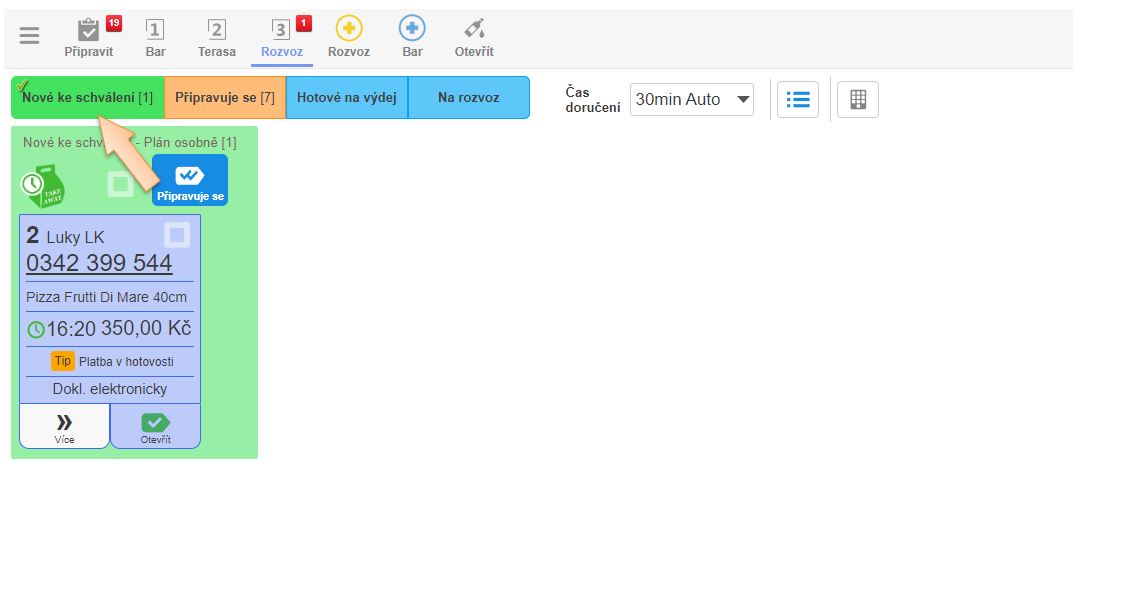Click the take away bag icon
This screenshot has width=1127, height=601.
44,187
